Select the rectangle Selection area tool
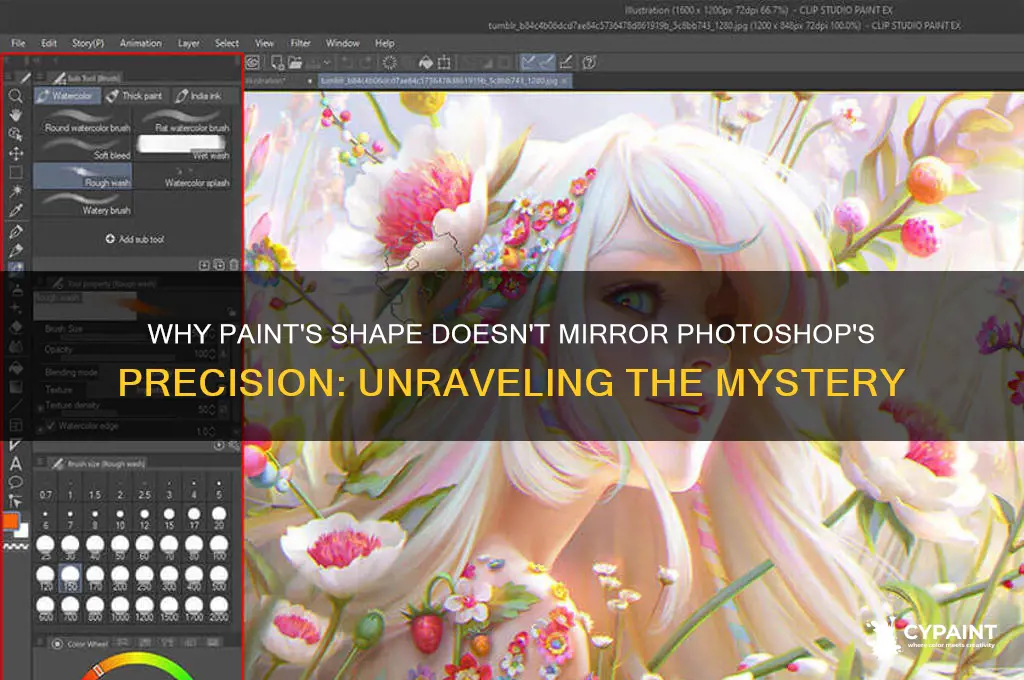 coord(16,172)
